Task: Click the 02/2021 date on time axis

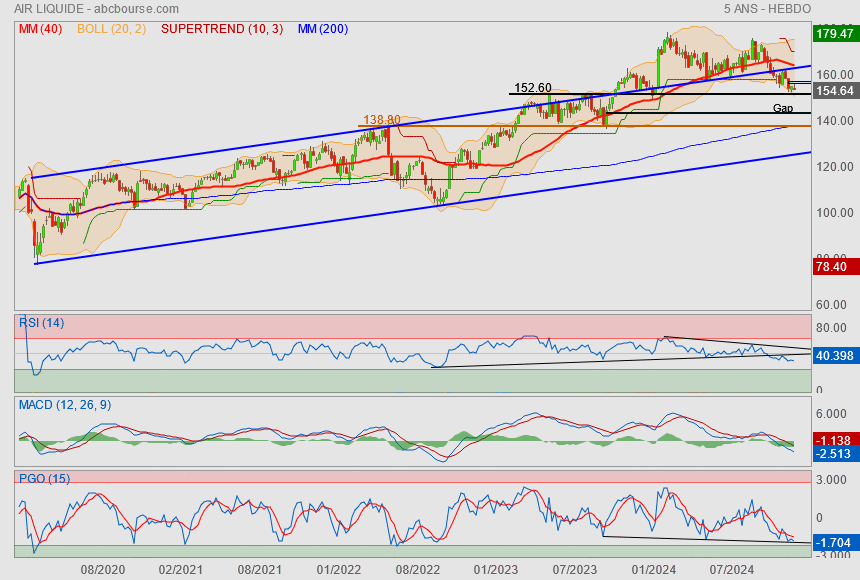Action: [x=180, y=570]
